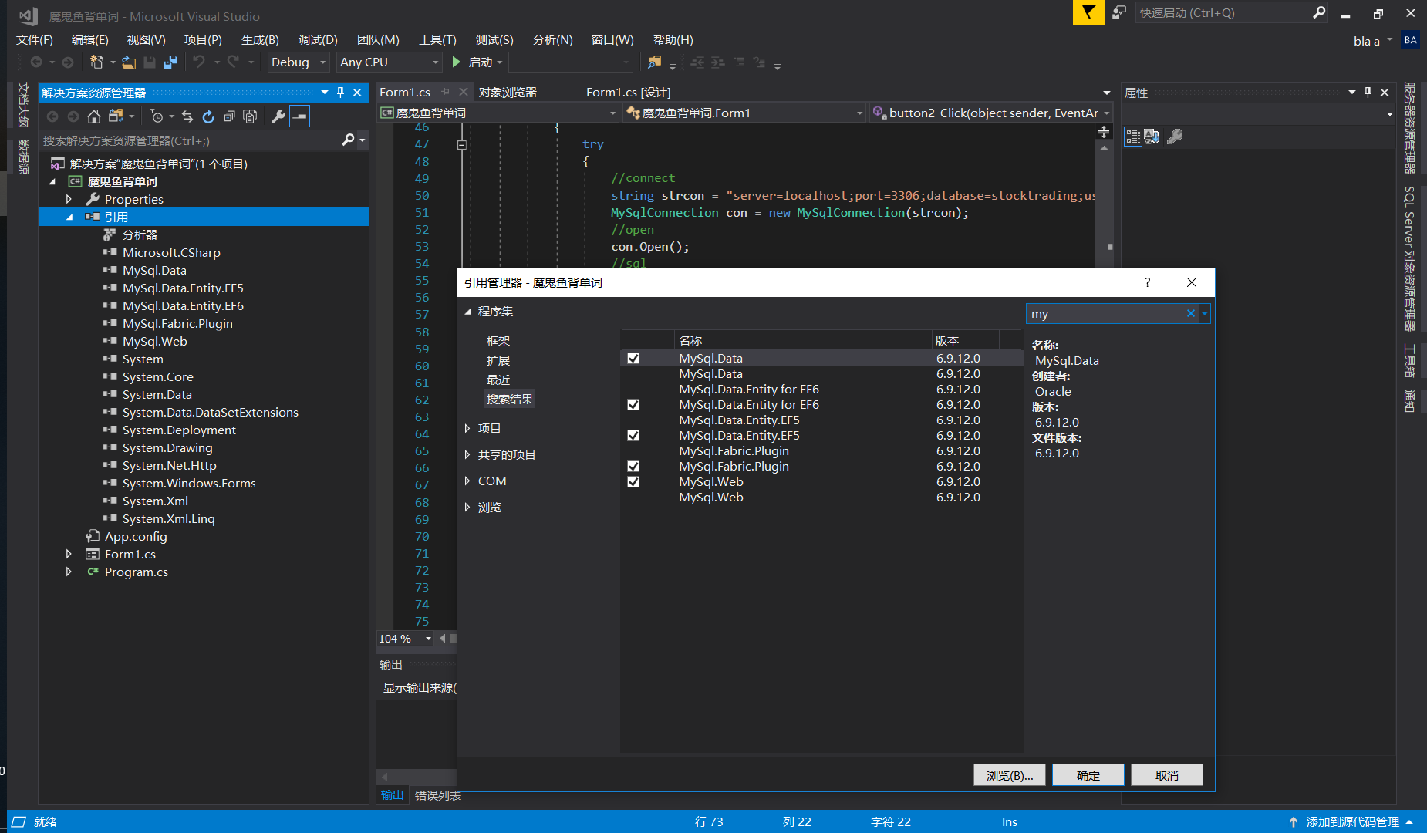Click the Alphabetical sort icon in Properties panel

coord(1152,137)
